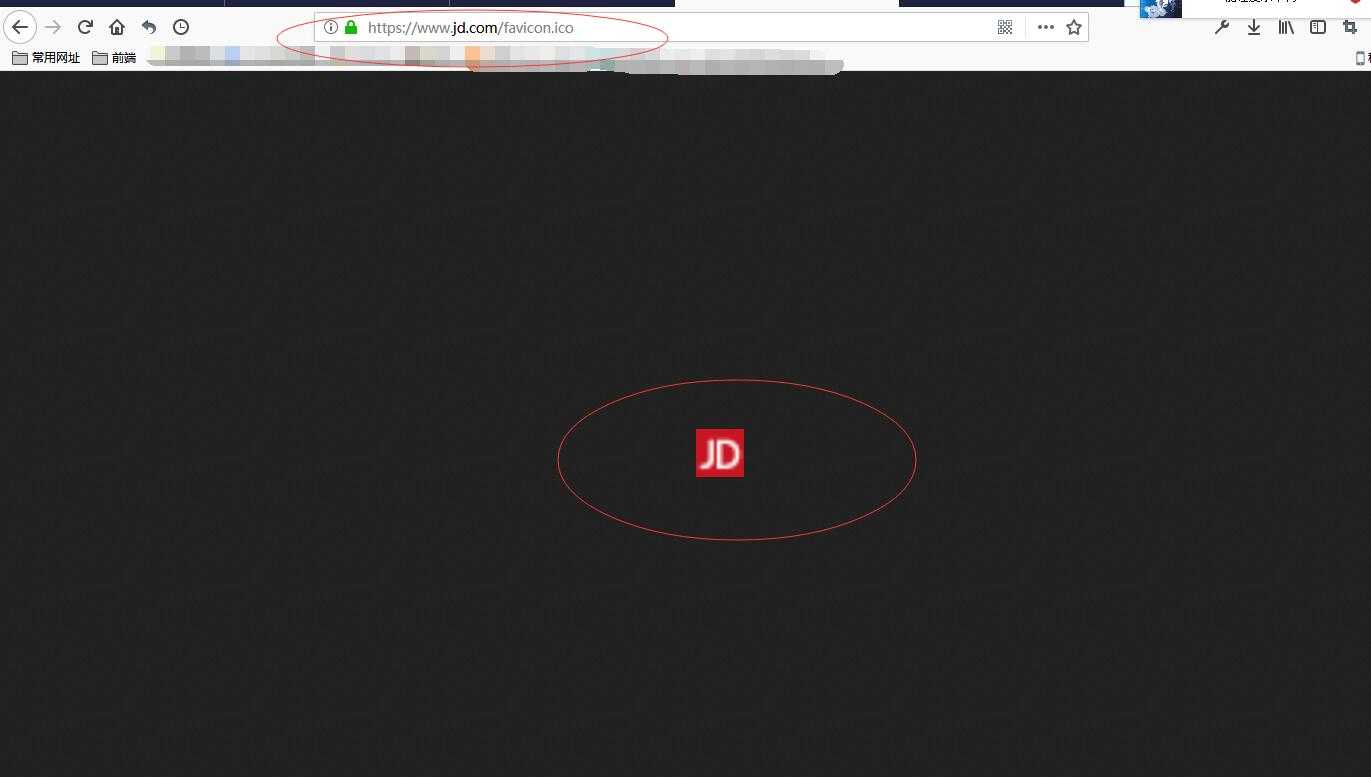1371x777 pixels.
Task: Open the browser home page
Action: 117,27
